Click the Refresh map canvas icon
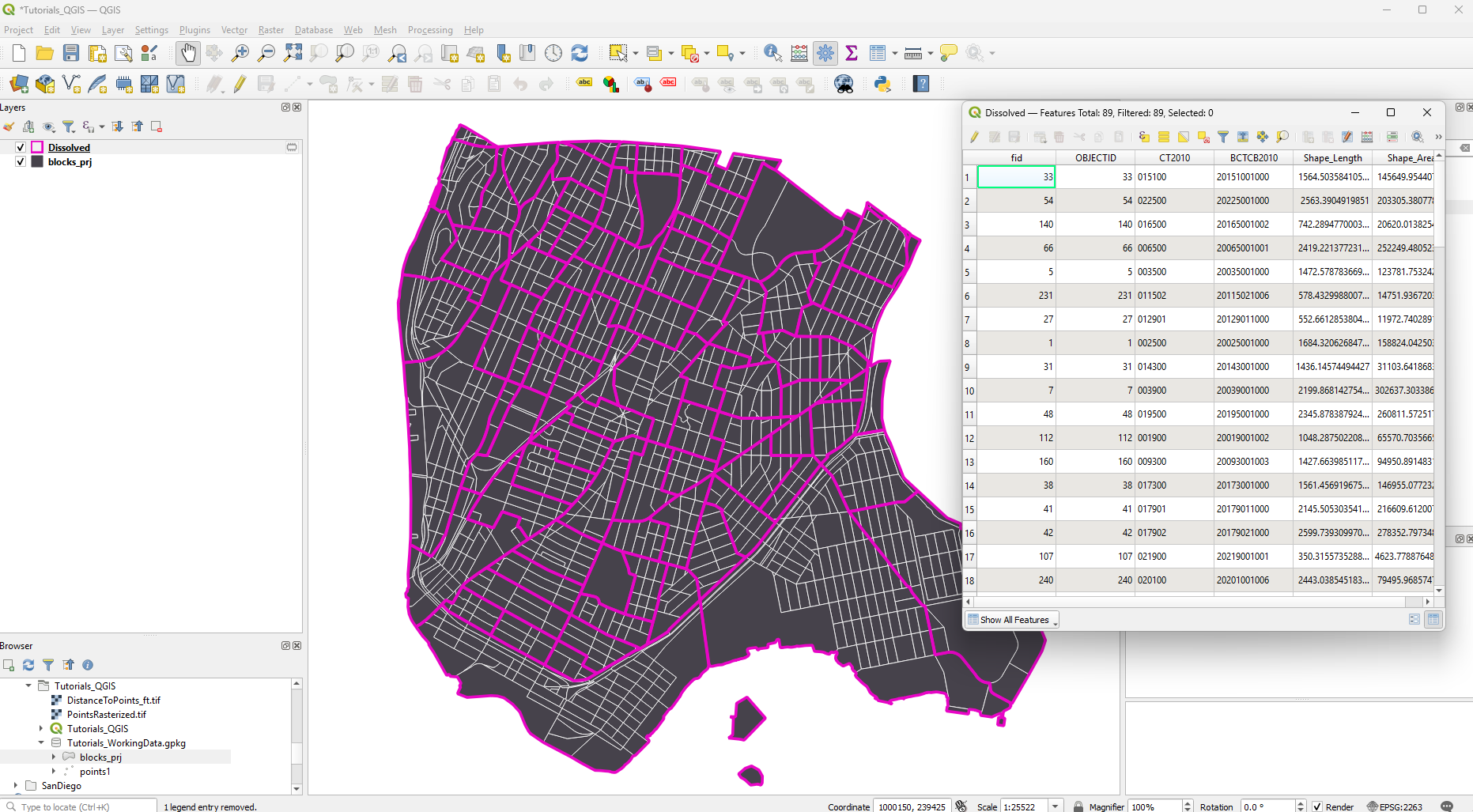 coord(580,53)
